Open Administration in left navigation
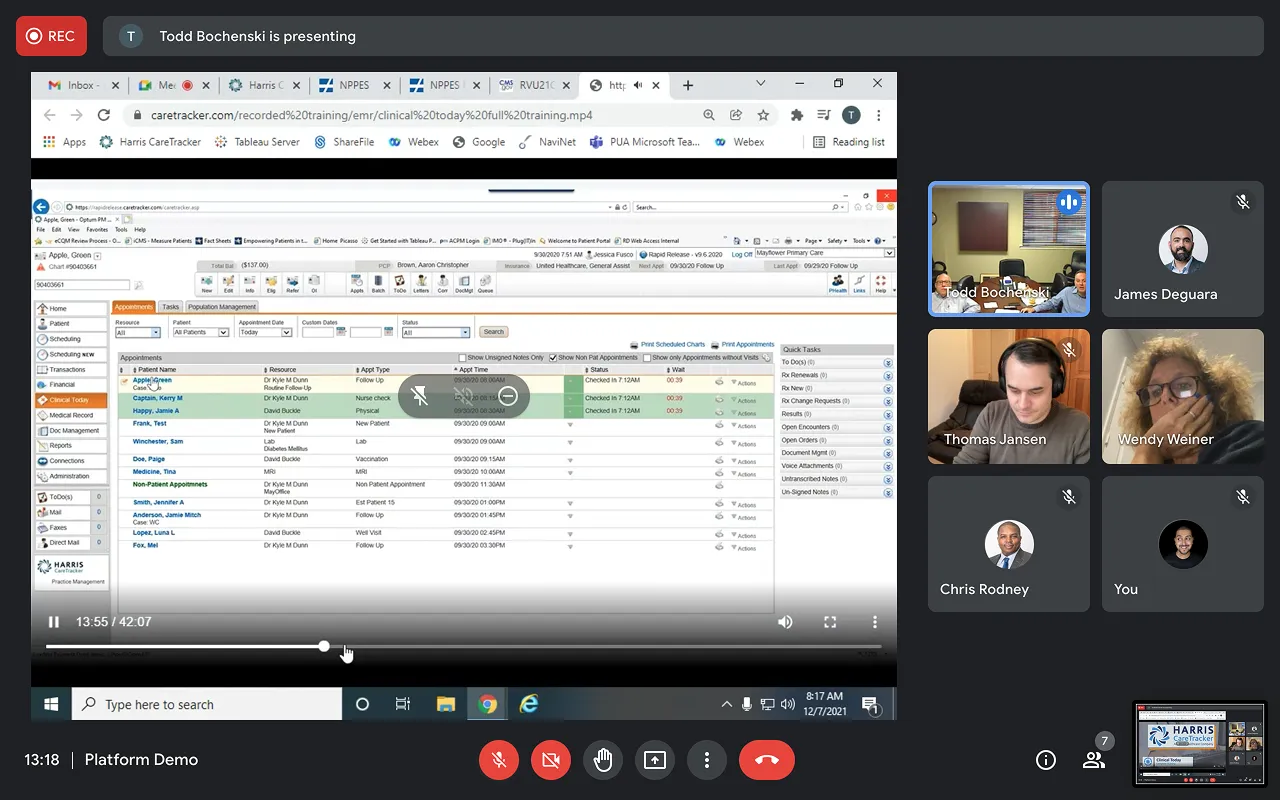 (71, 476)
